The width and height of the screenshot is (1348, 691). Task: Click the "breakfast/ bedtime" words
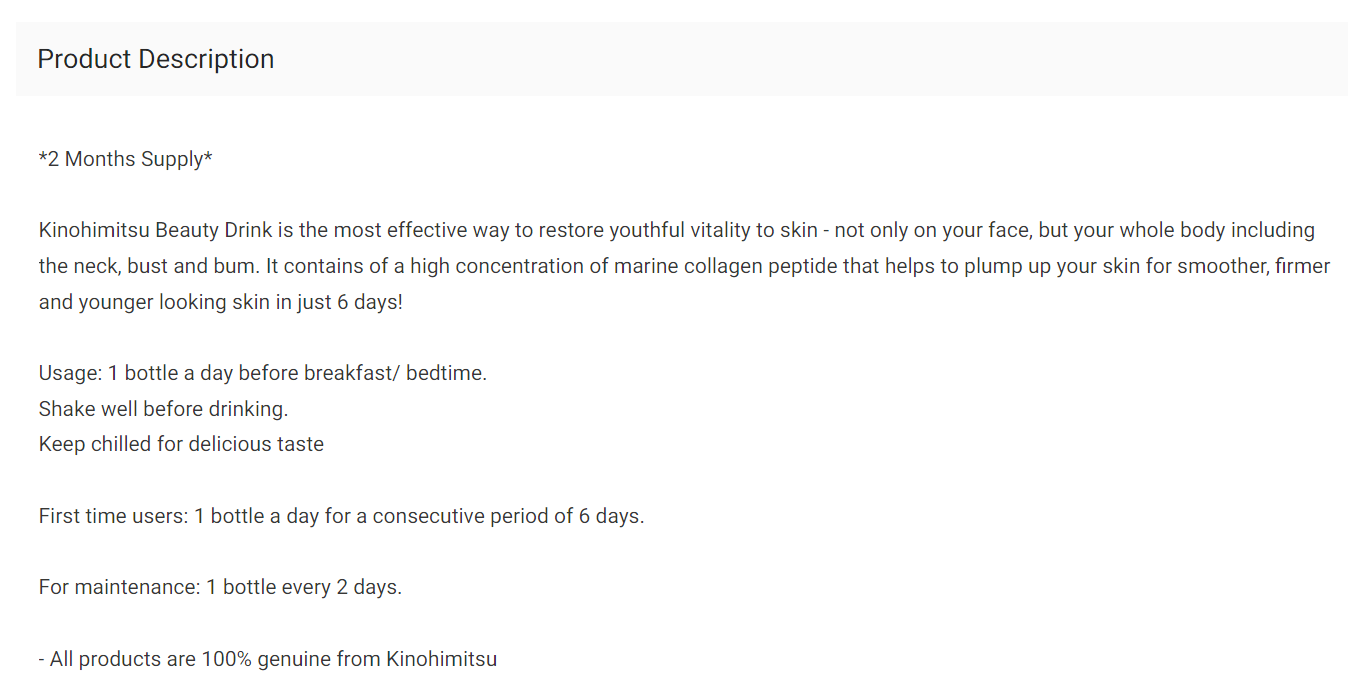click(395, 373)
